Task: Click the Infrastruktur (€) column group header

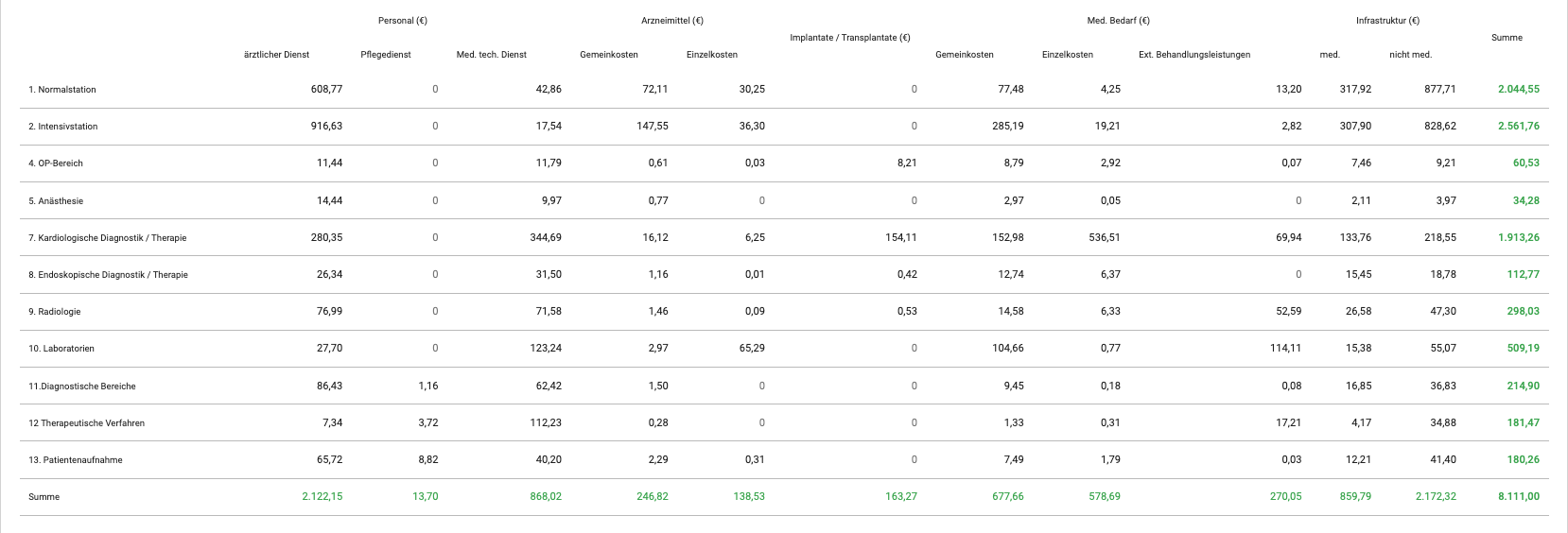Action: (x=1387, y=21)
